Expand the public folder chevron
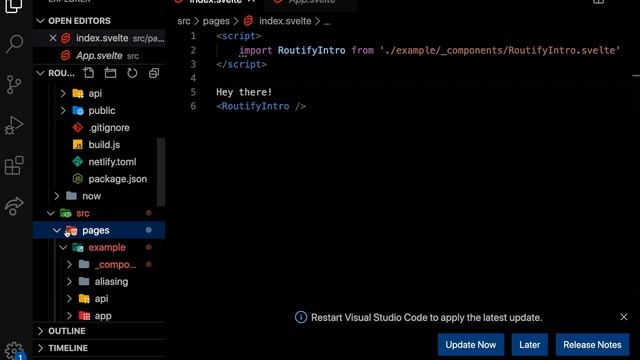This screenshot has width=640, height=360. click(x=63, y=111)
